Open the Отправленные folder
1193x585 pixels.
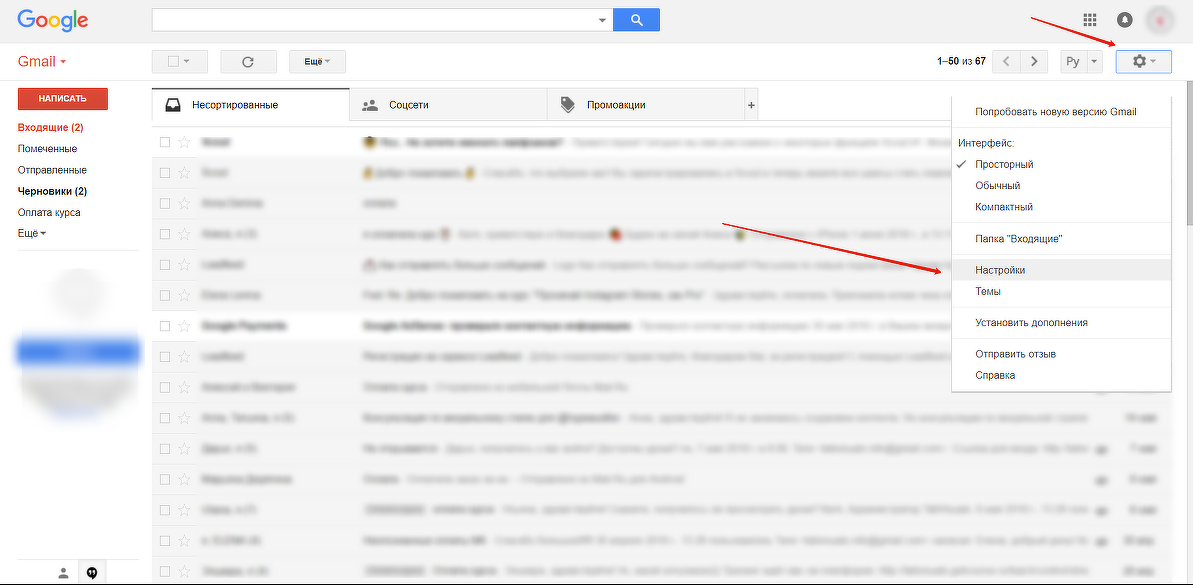(52, 170)
